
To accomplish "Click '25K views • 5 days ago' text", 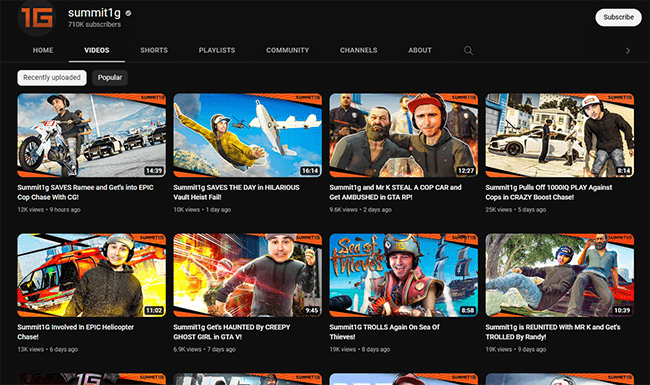I will point(516,210).
